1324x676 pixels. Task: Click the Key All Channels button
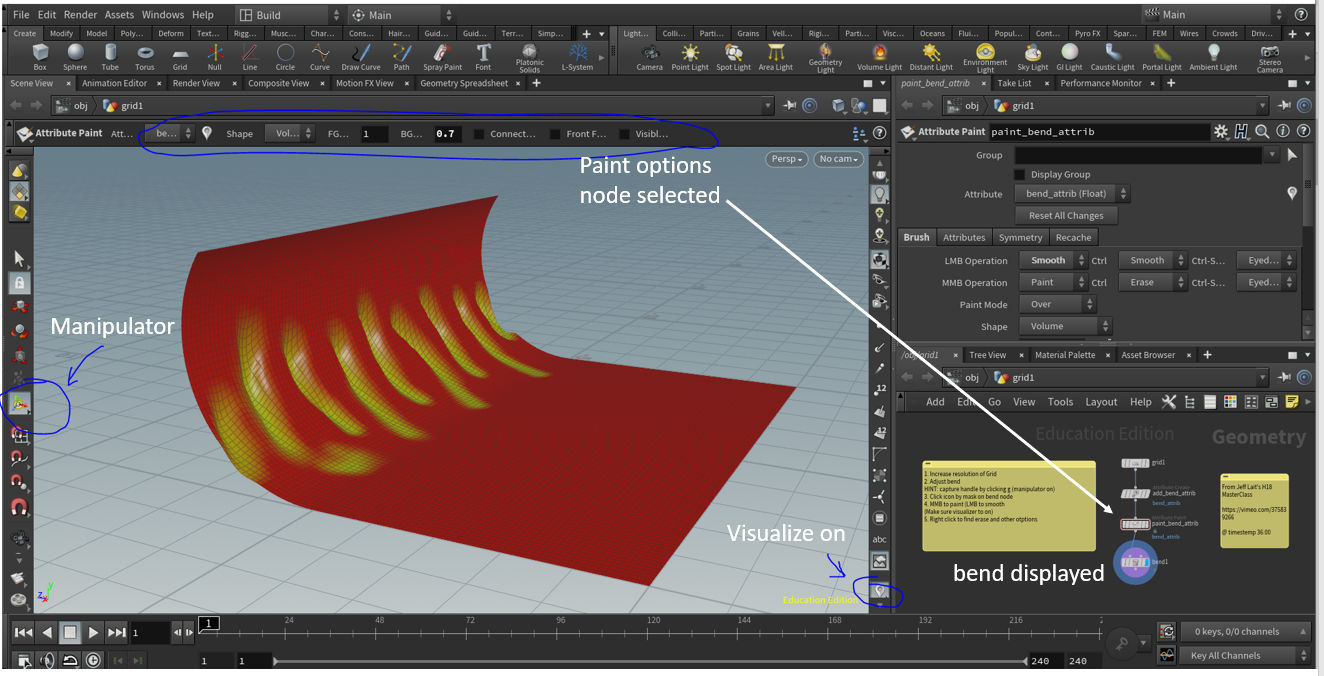click(x=1246, y=656)
